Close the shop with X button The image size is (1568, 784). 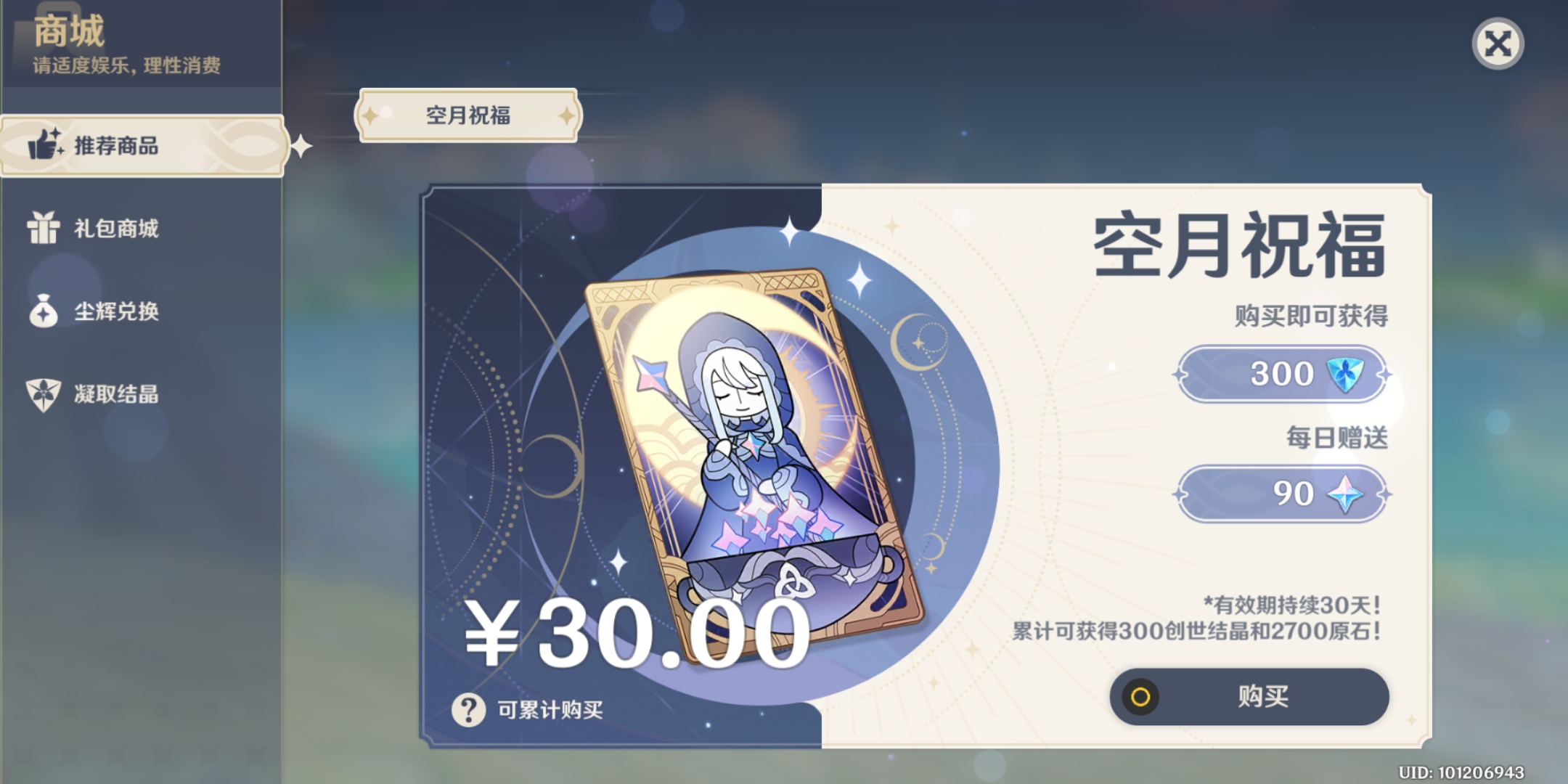1498,44
